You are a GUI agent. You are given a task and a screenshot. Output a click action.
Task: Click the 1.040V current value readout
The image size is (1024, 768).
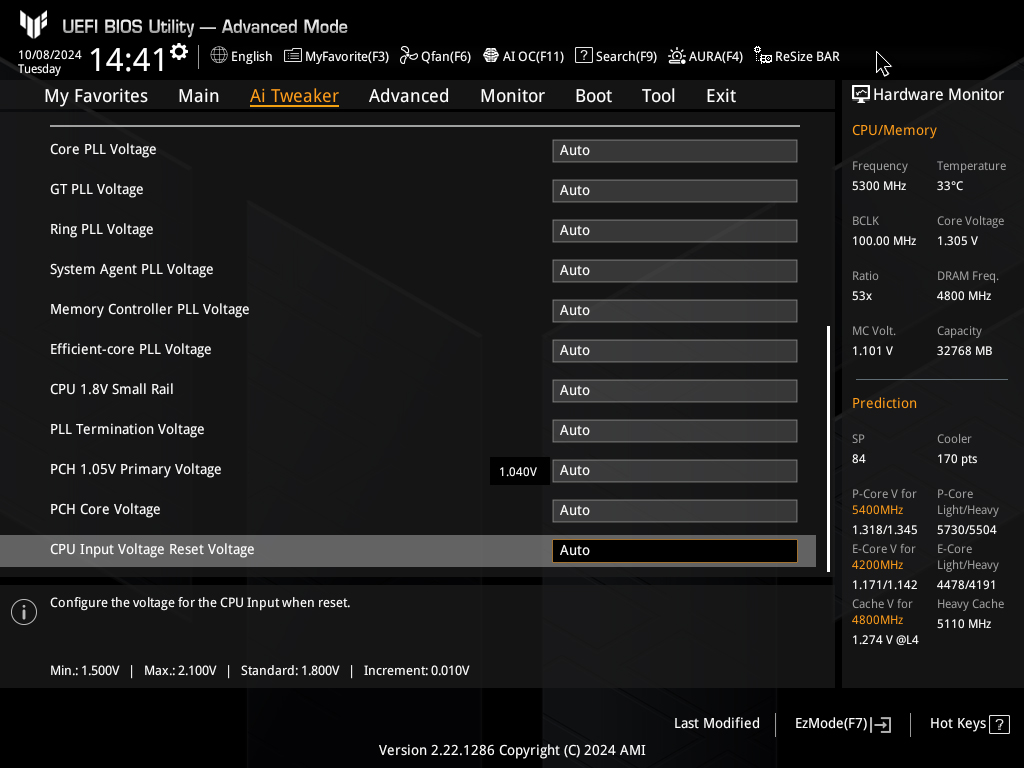pyautogui.click(x=519, y=472)
